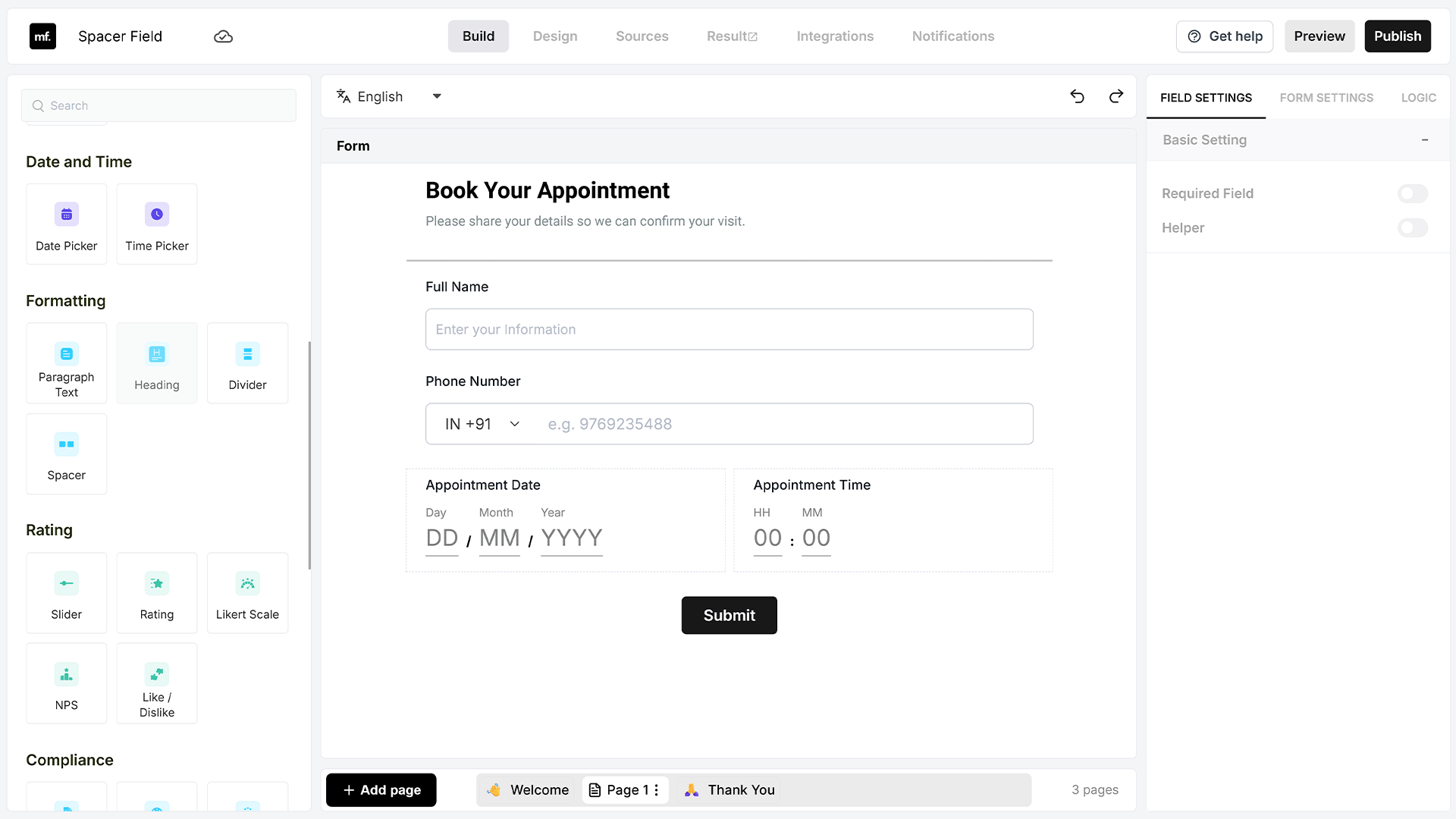Click the undo arrow icon
This screenshot has height=819, width=1456.
coord(1077,96)
